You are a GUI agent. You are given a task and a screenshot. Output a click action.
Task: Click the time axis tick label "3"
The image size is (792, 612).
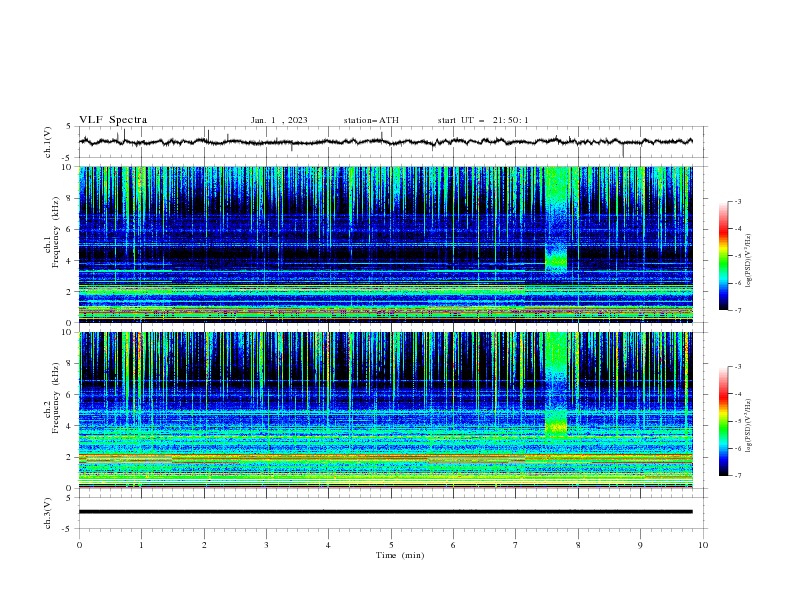pos(266,545)
